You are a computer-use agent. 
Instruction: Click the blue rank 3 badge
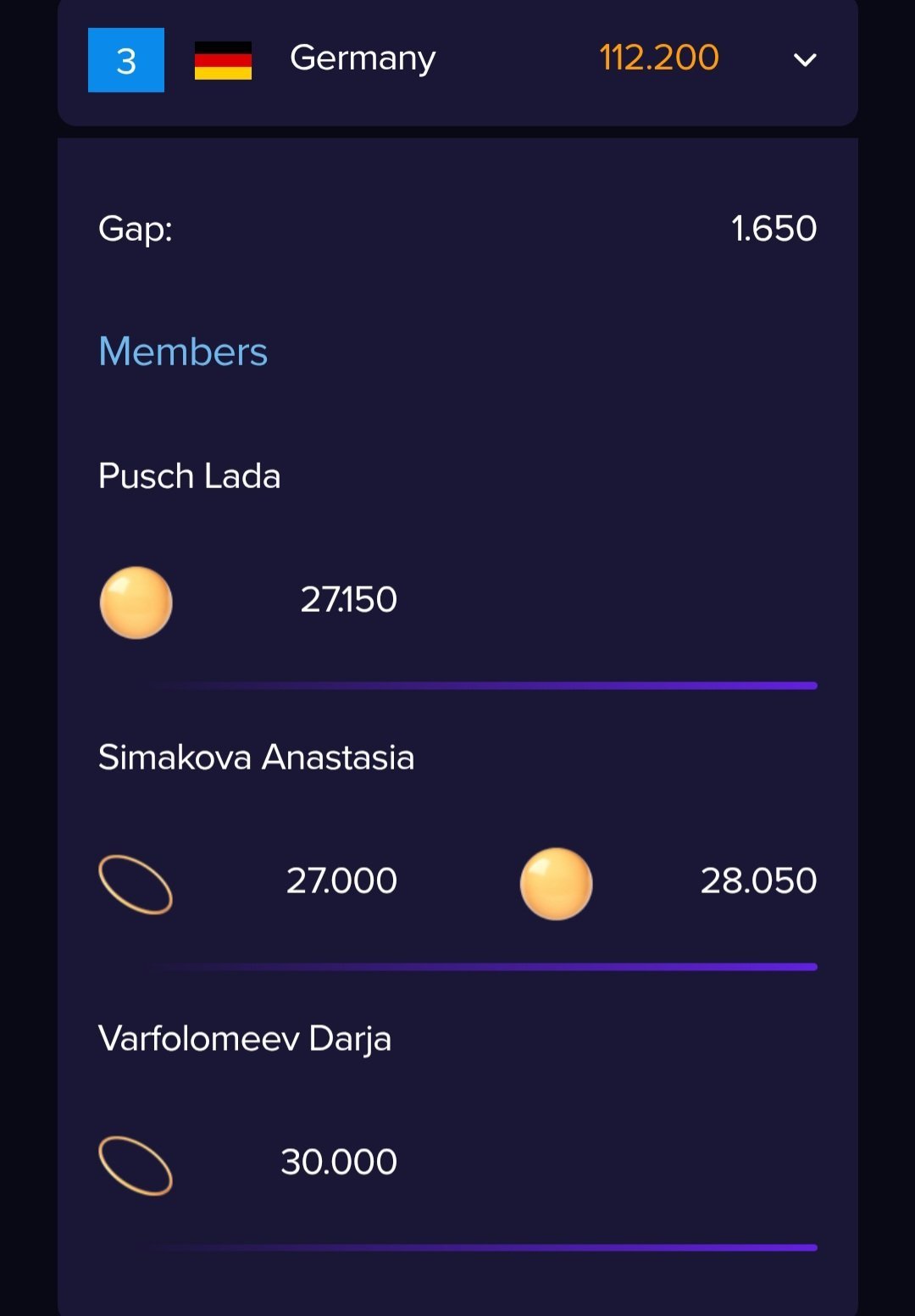coord(126,60)
